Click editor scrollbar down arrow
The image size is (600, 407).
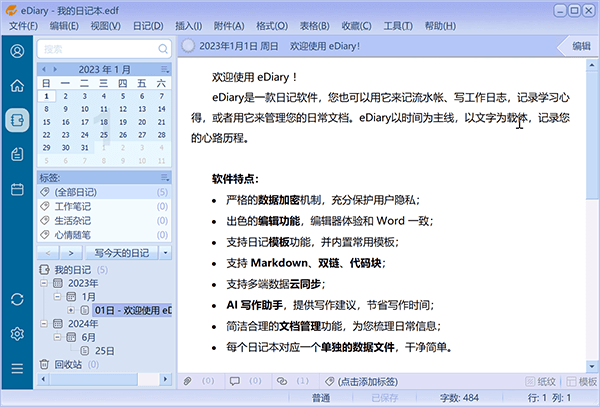(x=592, y=366)
